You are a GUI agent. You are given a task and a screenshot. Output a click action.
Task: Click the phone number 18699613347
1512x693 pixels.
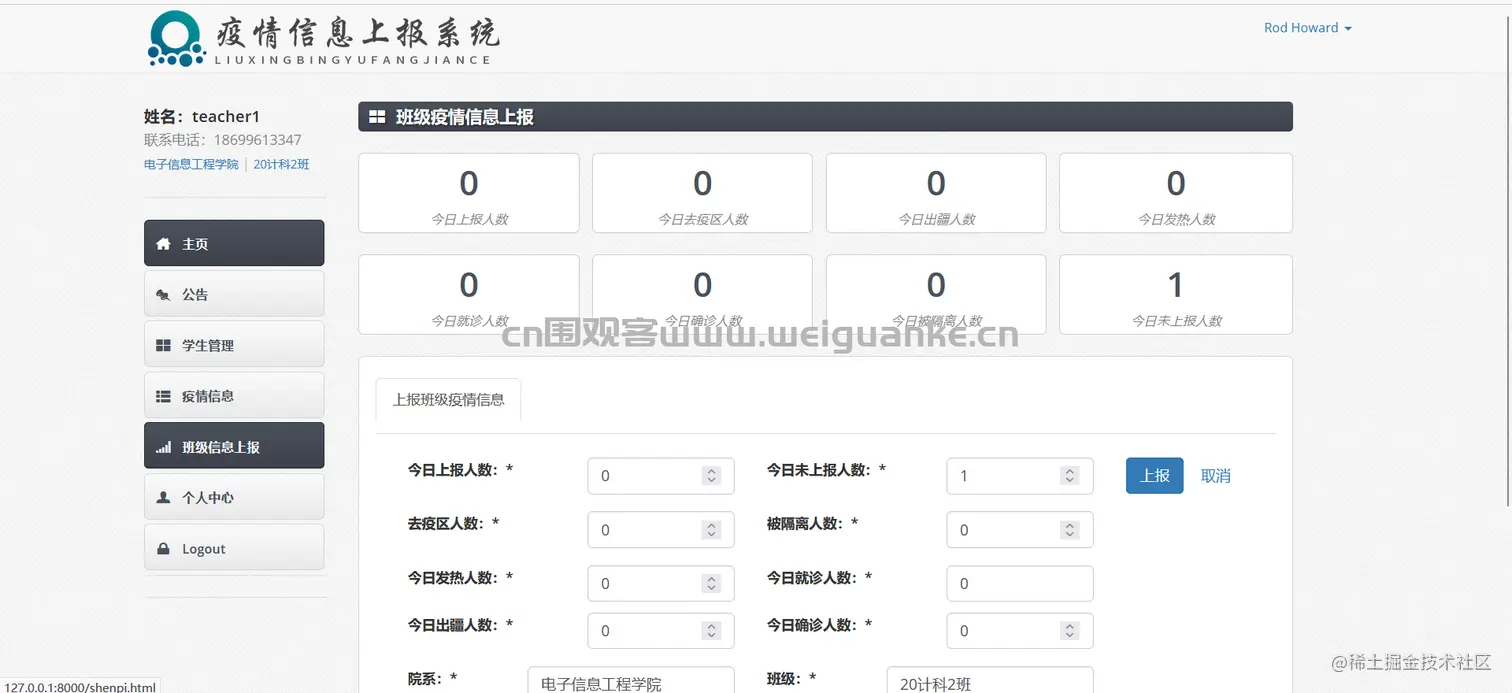257,140
